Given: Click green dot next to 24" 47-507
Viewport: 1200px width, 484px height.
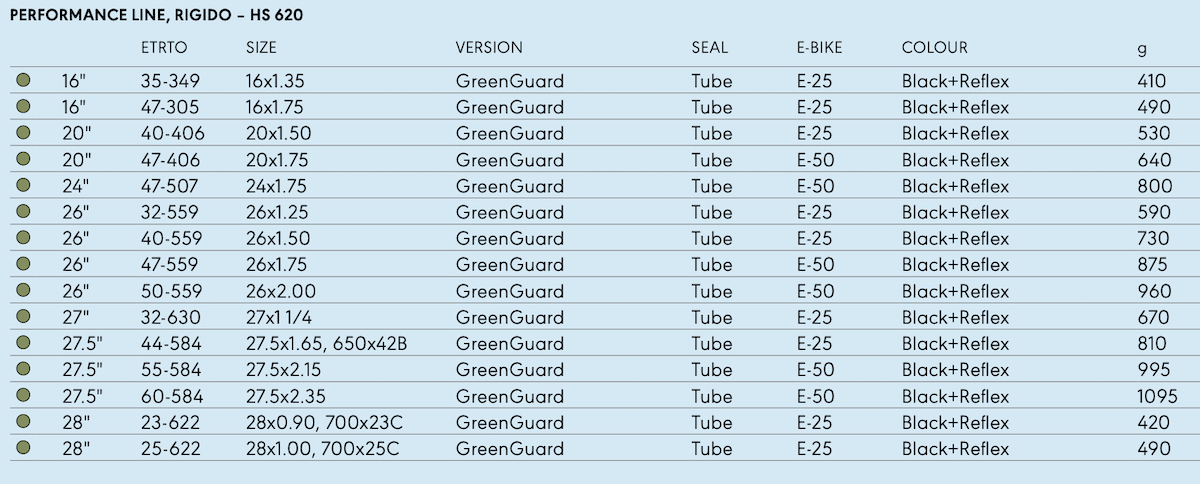Looking at the screenshot, I should tap(23, 186).
